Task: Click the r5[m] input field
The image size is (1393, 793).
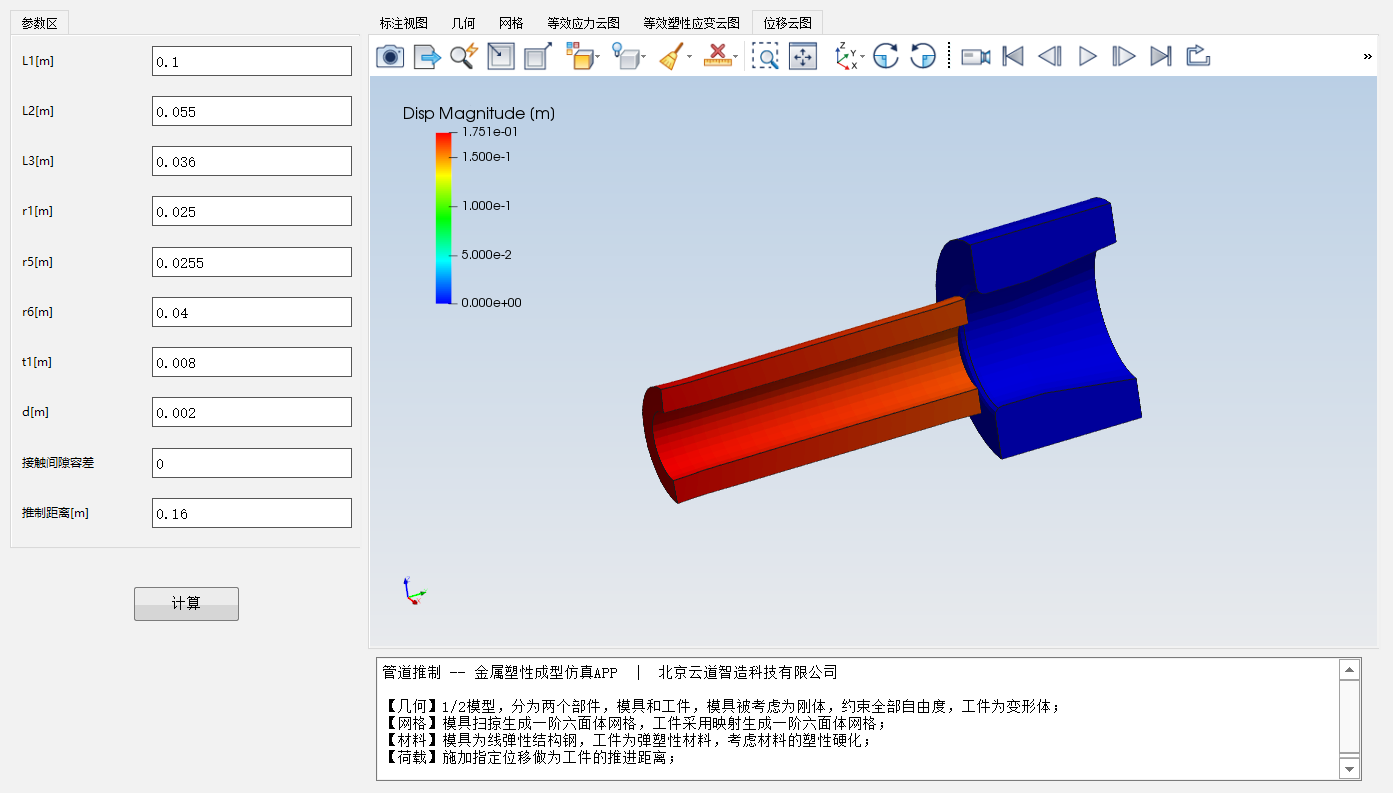Action: tap(252, 262)
